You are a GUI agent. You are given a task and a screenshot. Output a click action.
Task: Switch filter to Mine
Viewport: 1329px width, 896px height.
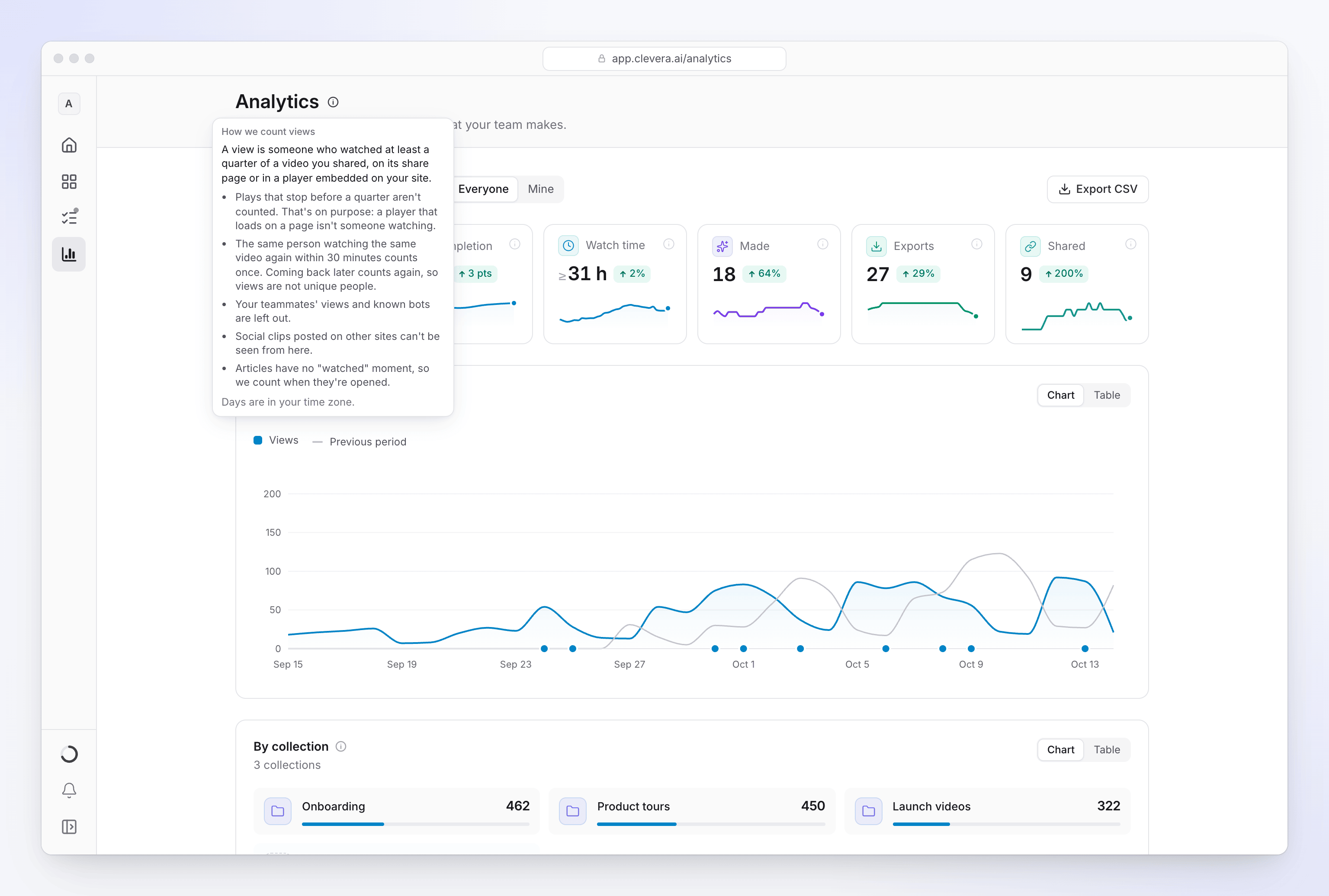tap(541, 189)
